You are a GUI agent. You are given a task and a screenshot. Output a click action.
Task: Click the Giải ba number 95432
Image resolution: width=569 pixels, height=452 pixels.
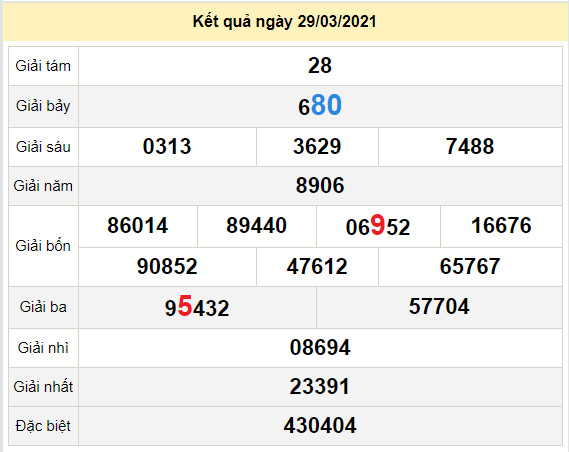197,307
